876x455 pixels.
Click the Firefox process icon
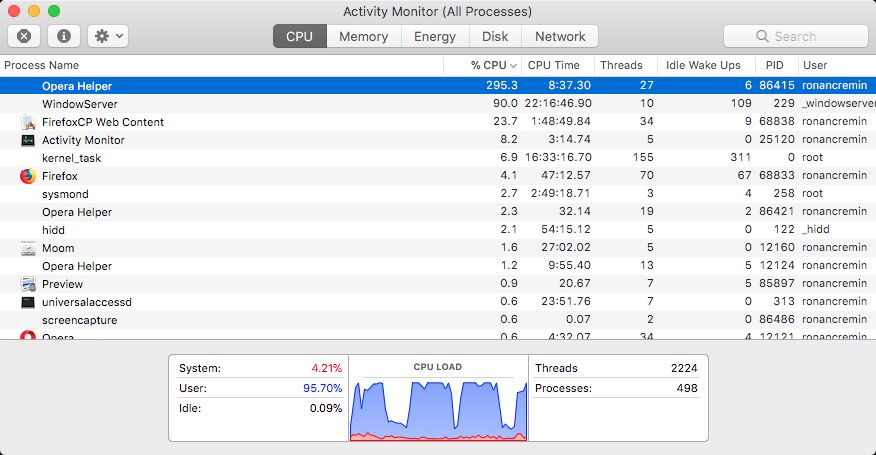(27, 176)
